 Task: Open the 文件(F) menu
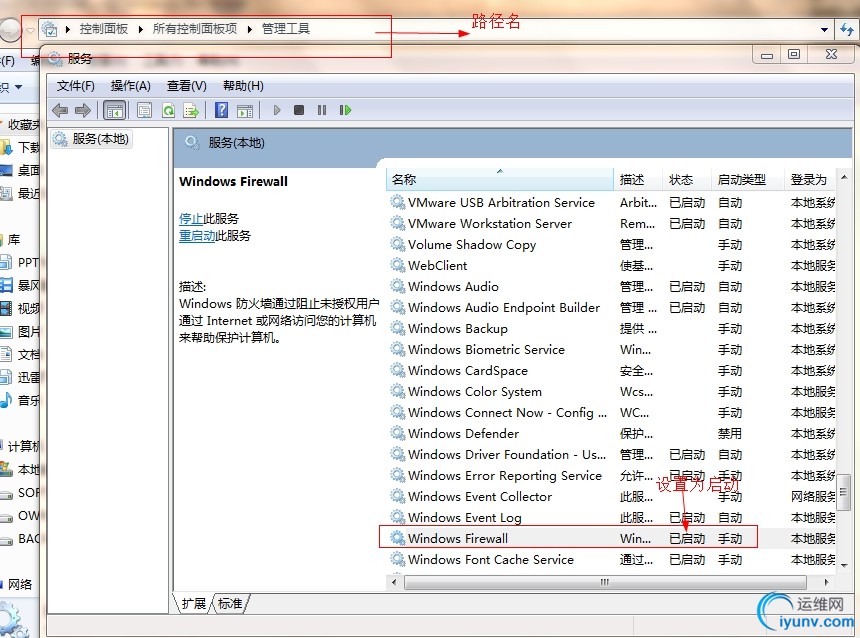76,86
